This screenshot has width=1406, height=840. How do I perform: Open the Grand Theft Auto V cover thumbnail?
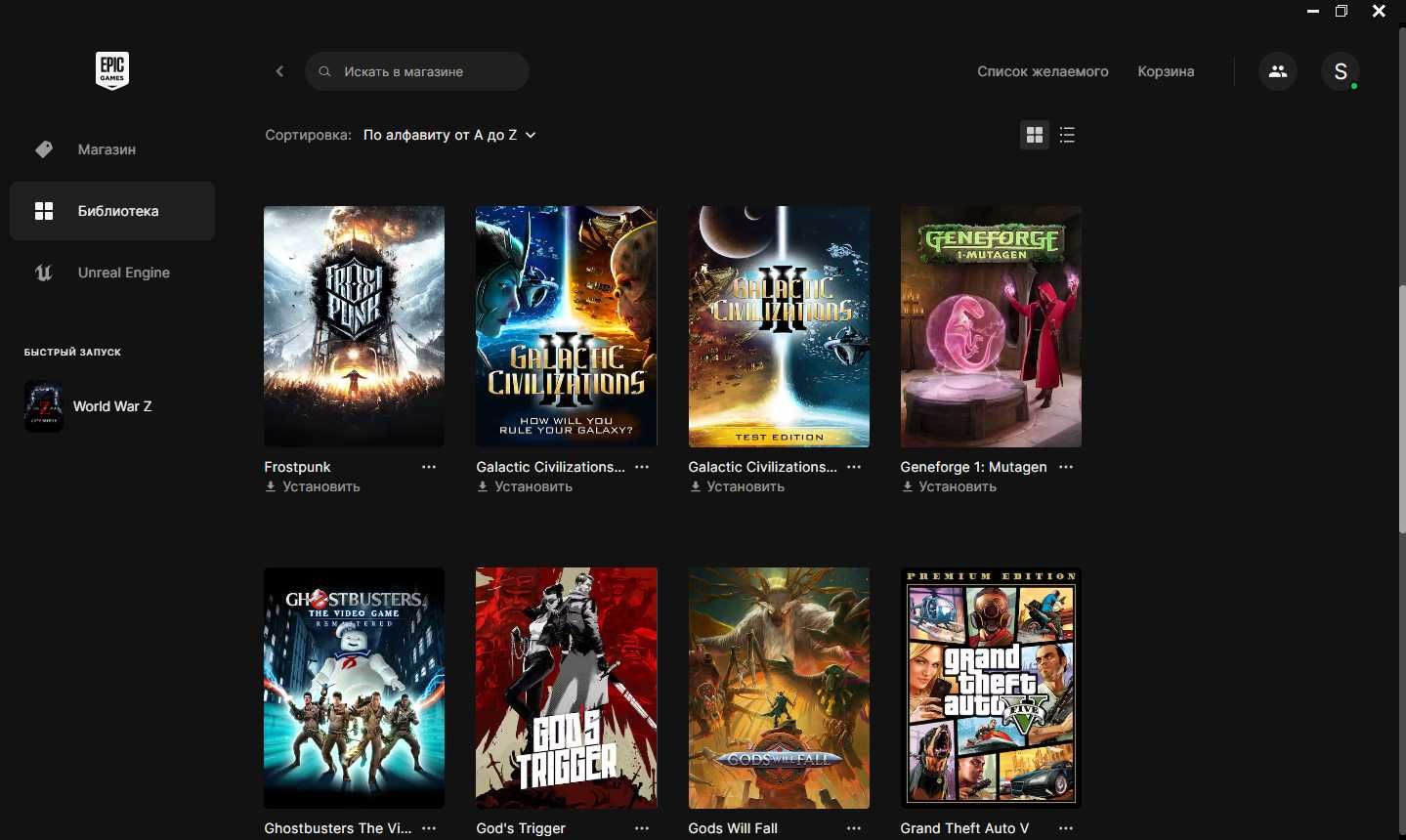[x=991, y=688]
